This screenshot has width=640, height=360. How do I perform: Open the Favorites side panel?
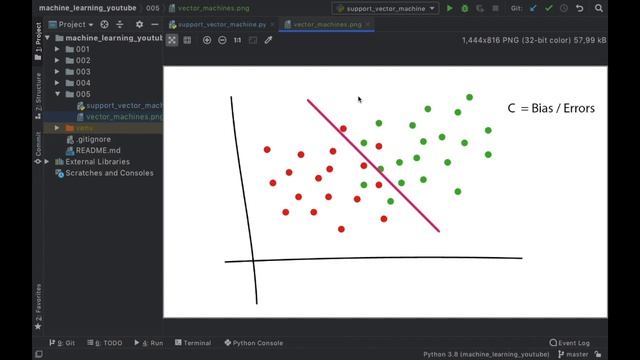(x=38, y=307)
